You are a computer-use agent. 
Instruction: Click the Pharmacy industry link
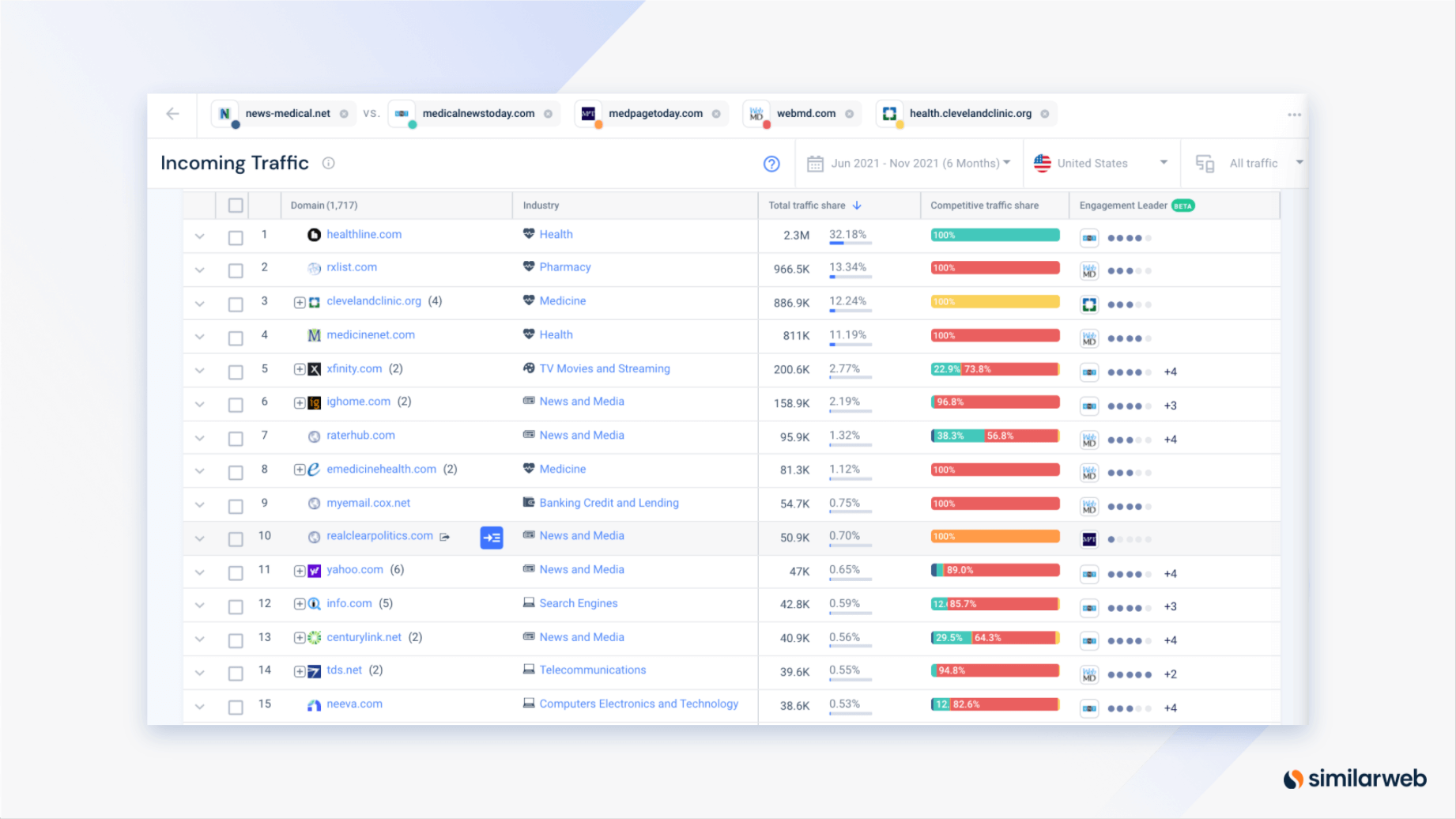pos(565,267)
